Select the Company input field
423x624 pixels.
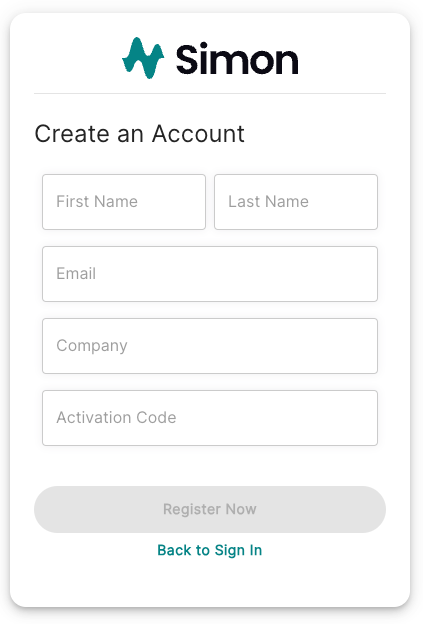click(210, 346)
